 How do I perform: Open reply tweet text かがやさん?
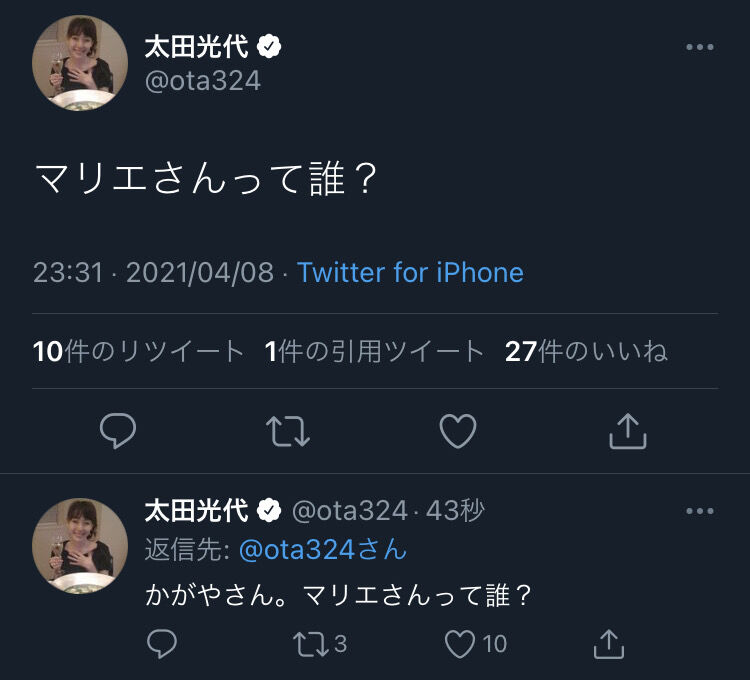(337, 595)
